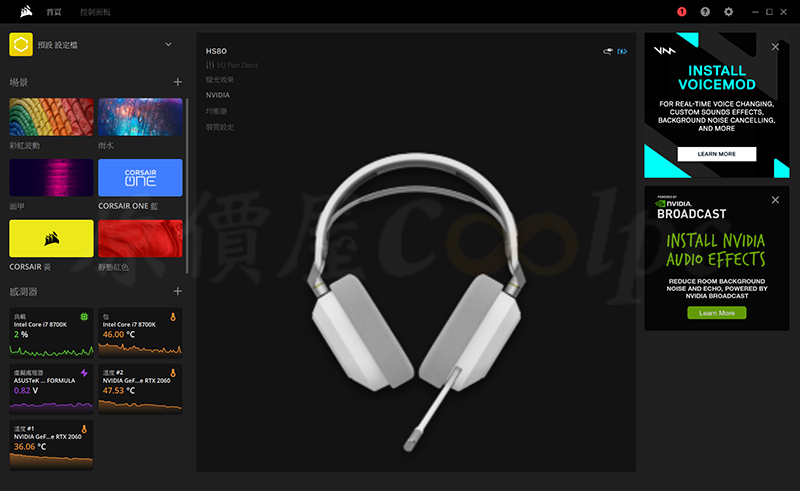Click the Voicemod LEARN MORE button
Screen dimensions: 800x491
[716, 154]
